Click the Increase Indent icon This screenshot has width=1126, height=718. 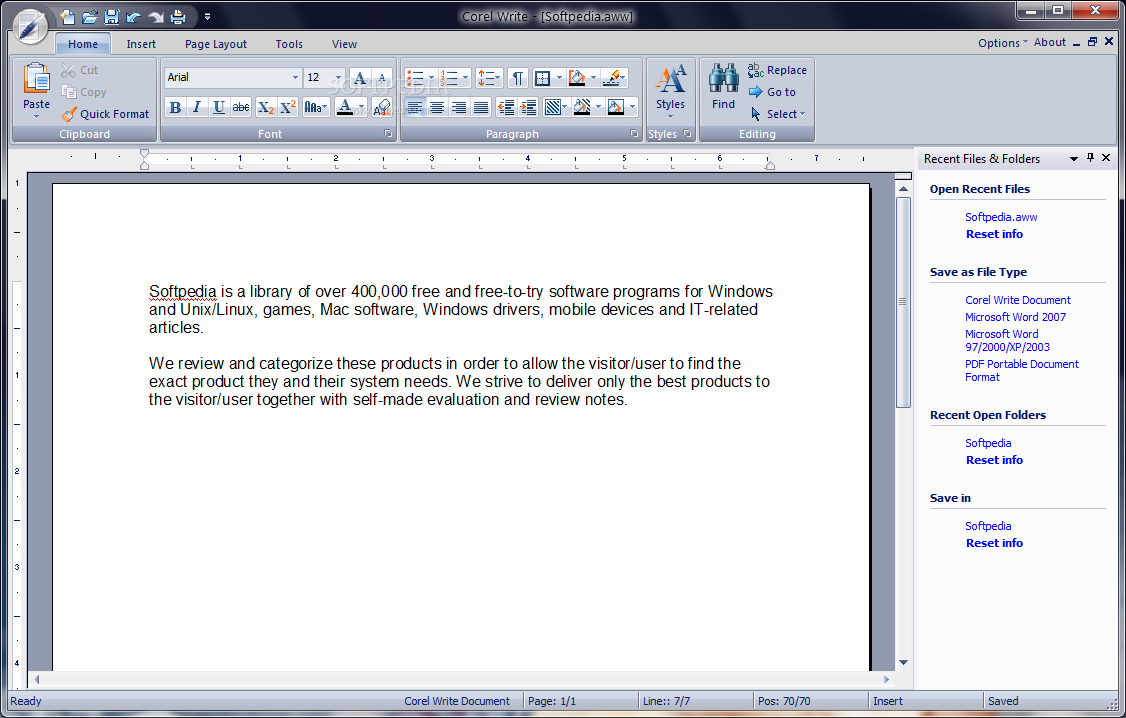pyautogui.click(x=528, y=108)
